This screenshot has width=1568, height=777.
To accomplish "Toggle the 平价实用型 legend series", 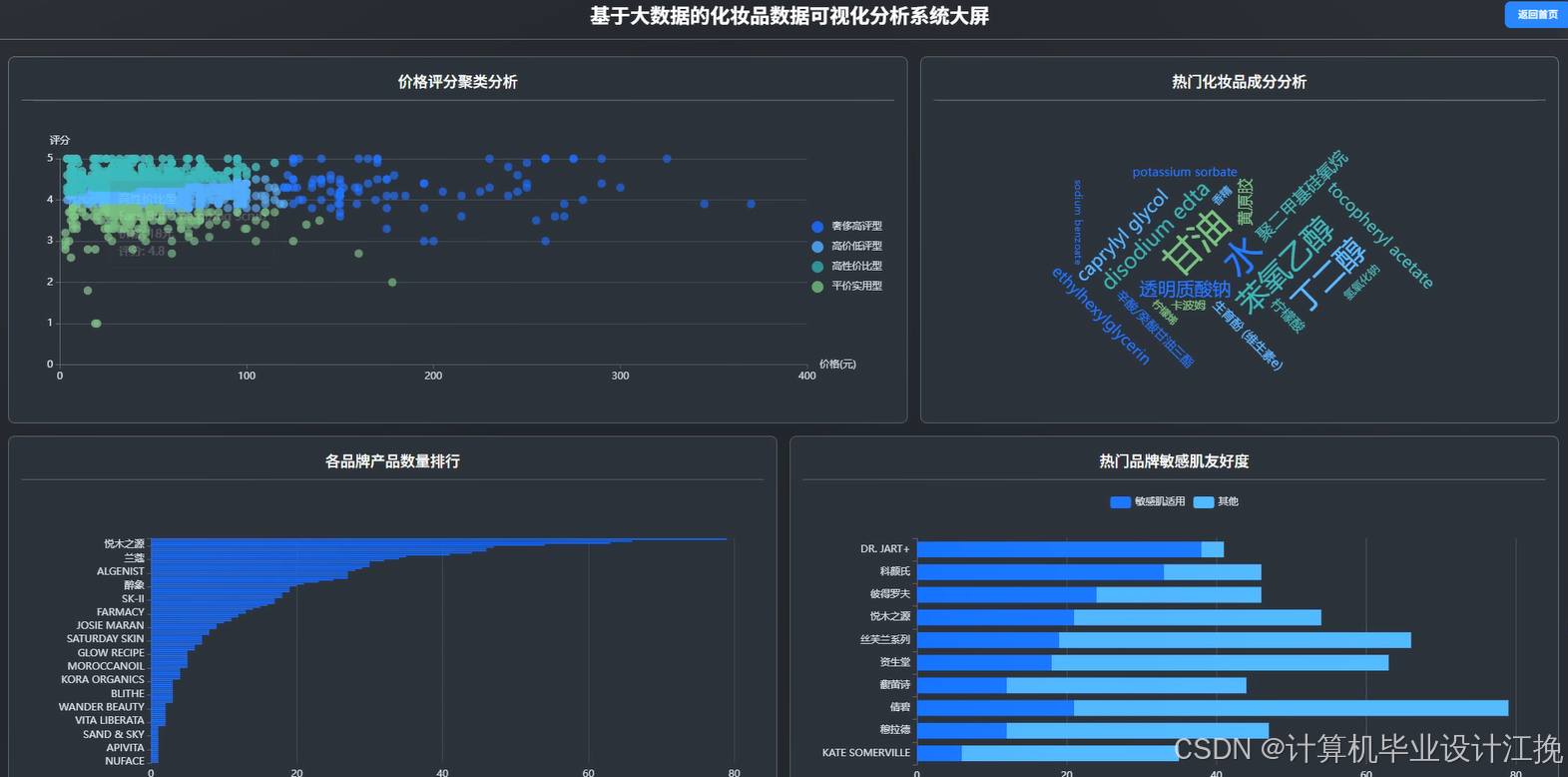I will pos(846,287).
